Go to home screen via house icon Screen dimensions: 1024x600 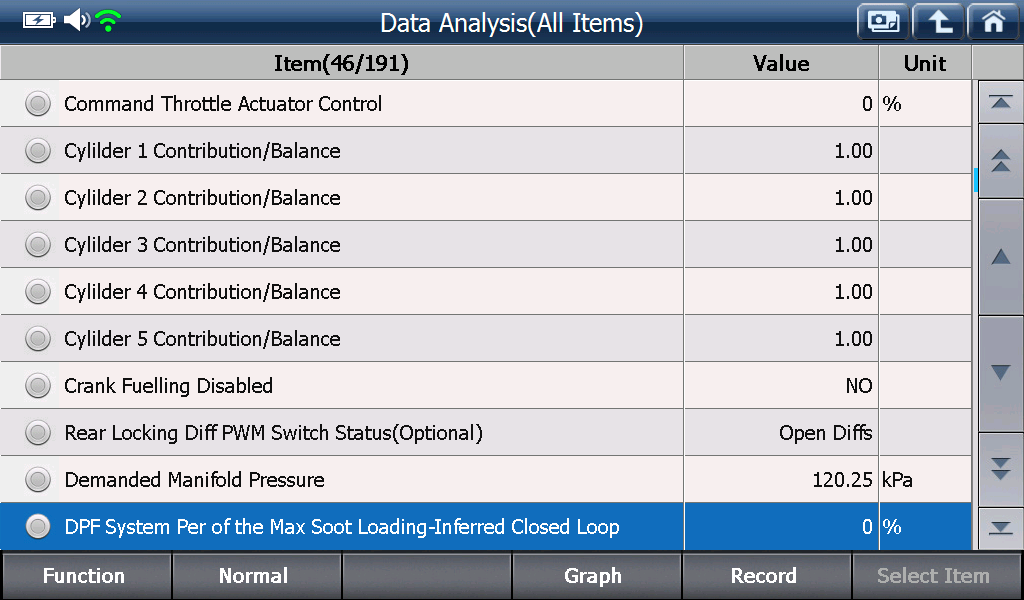coord(994,22)
